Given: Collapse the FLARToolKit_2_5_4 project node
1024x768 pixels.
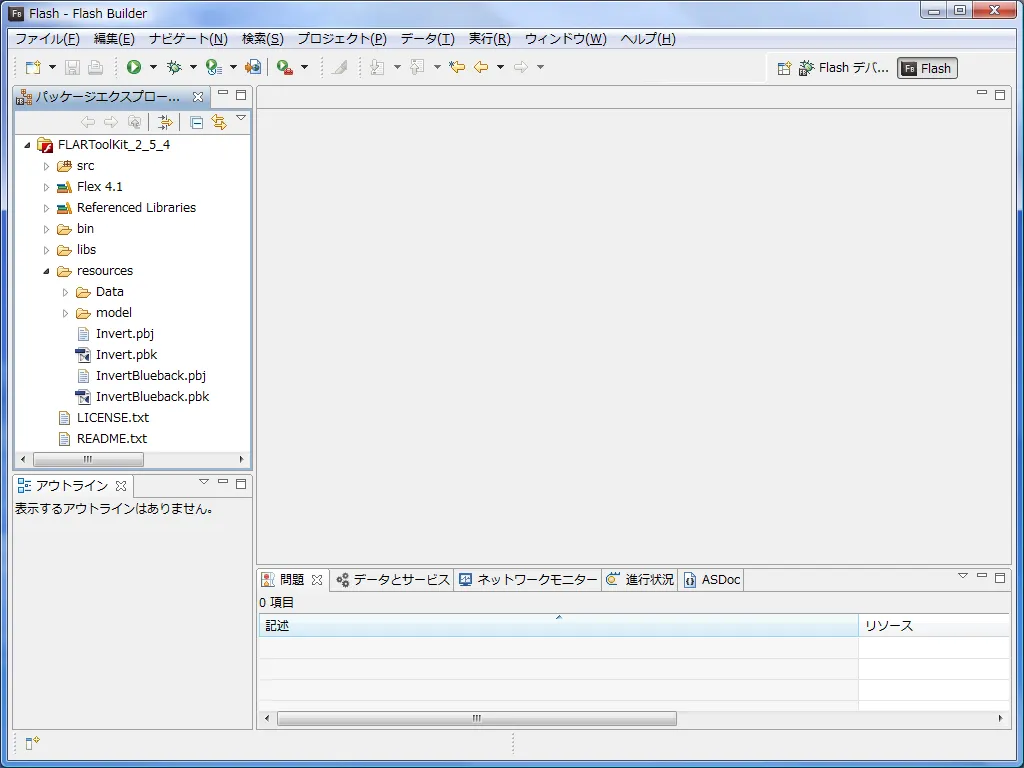Looking at the screenshot, I should (x=27, y=145).
